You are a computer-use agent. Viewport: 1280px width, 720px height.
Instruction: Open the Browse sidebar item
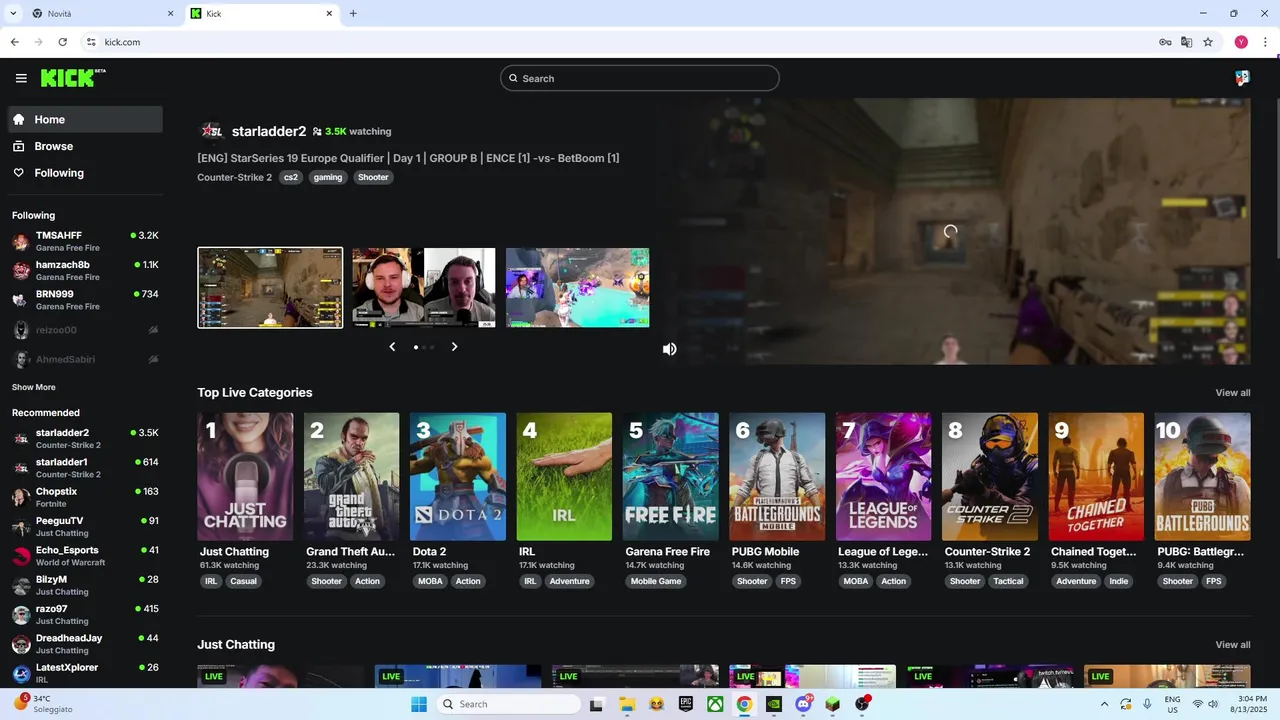[85, 146]
